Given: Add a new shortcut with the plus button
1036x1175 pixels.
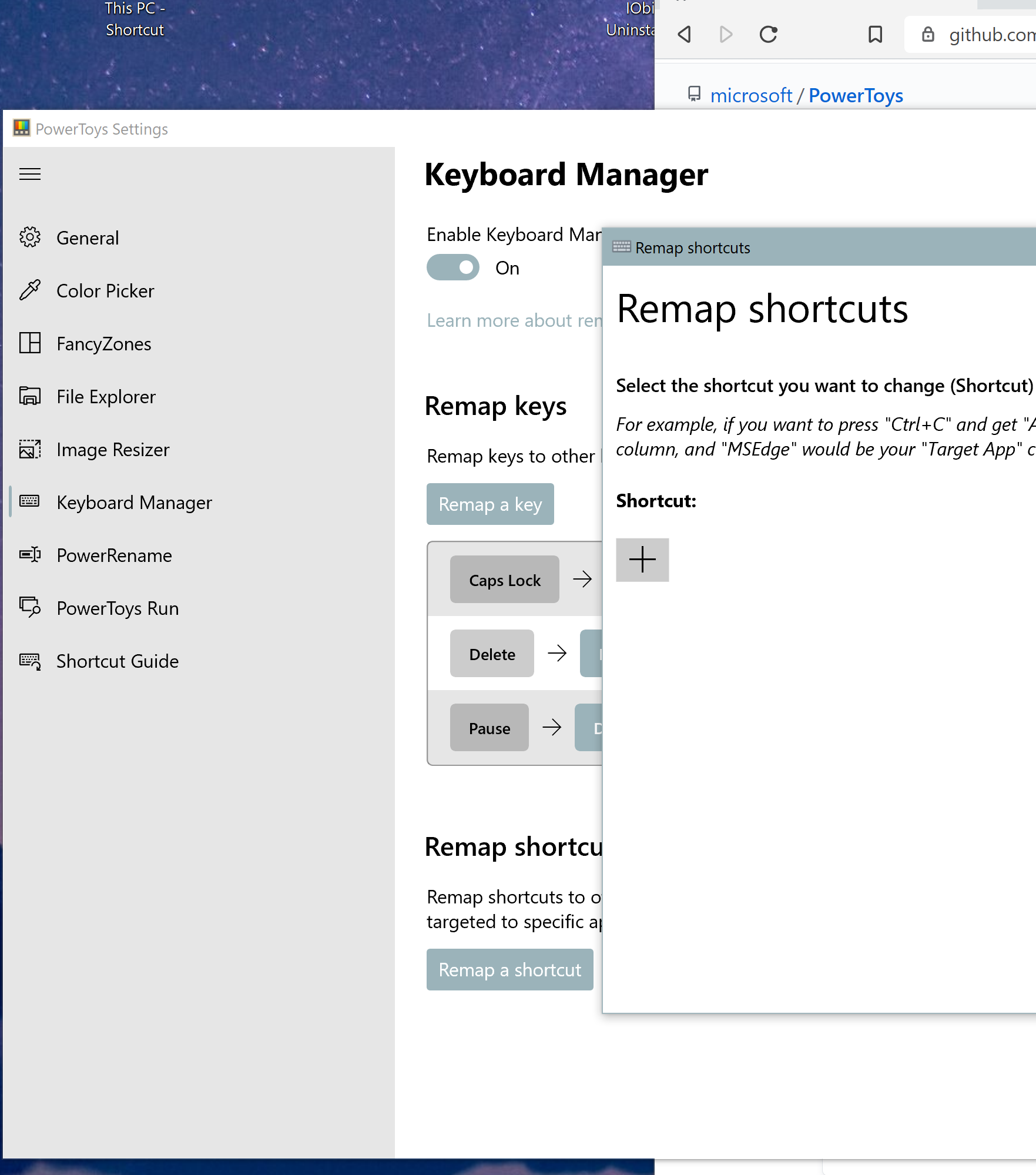Looking at the screenshot, I should coord(642,560).
